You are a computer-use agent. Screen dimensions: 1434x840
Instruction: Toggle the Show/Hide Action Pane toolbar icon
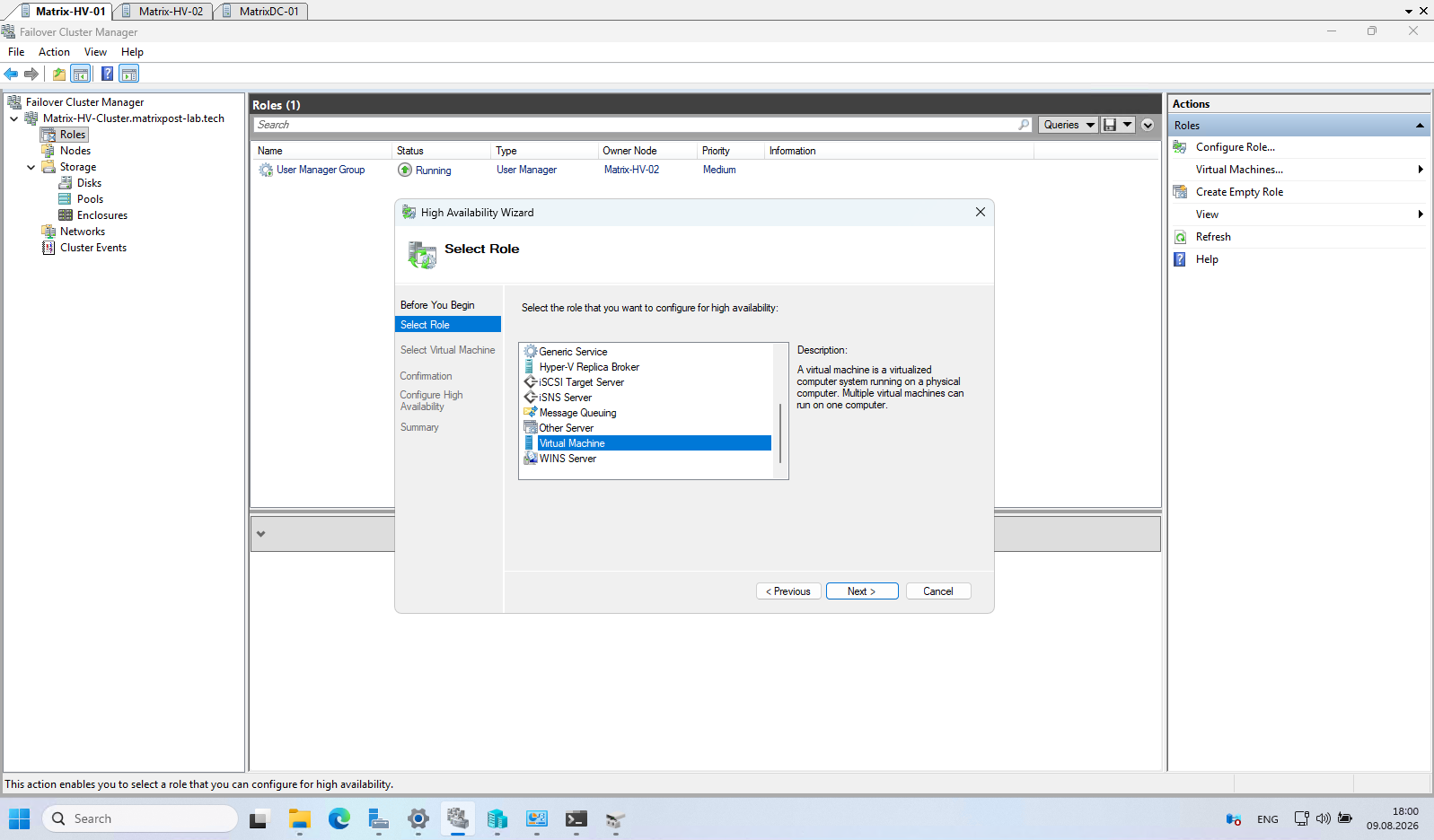click(x=129, y=74)
